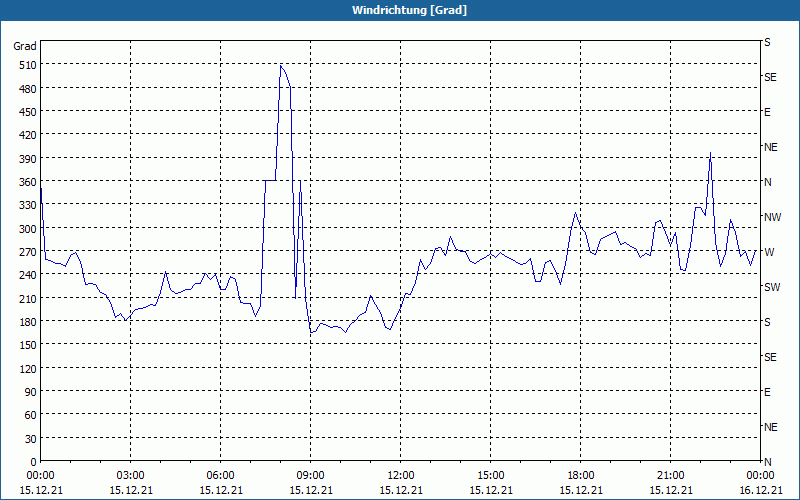
Task: Click the SW compass direction label
Action: pyautogui.click(x=772, y=287)
